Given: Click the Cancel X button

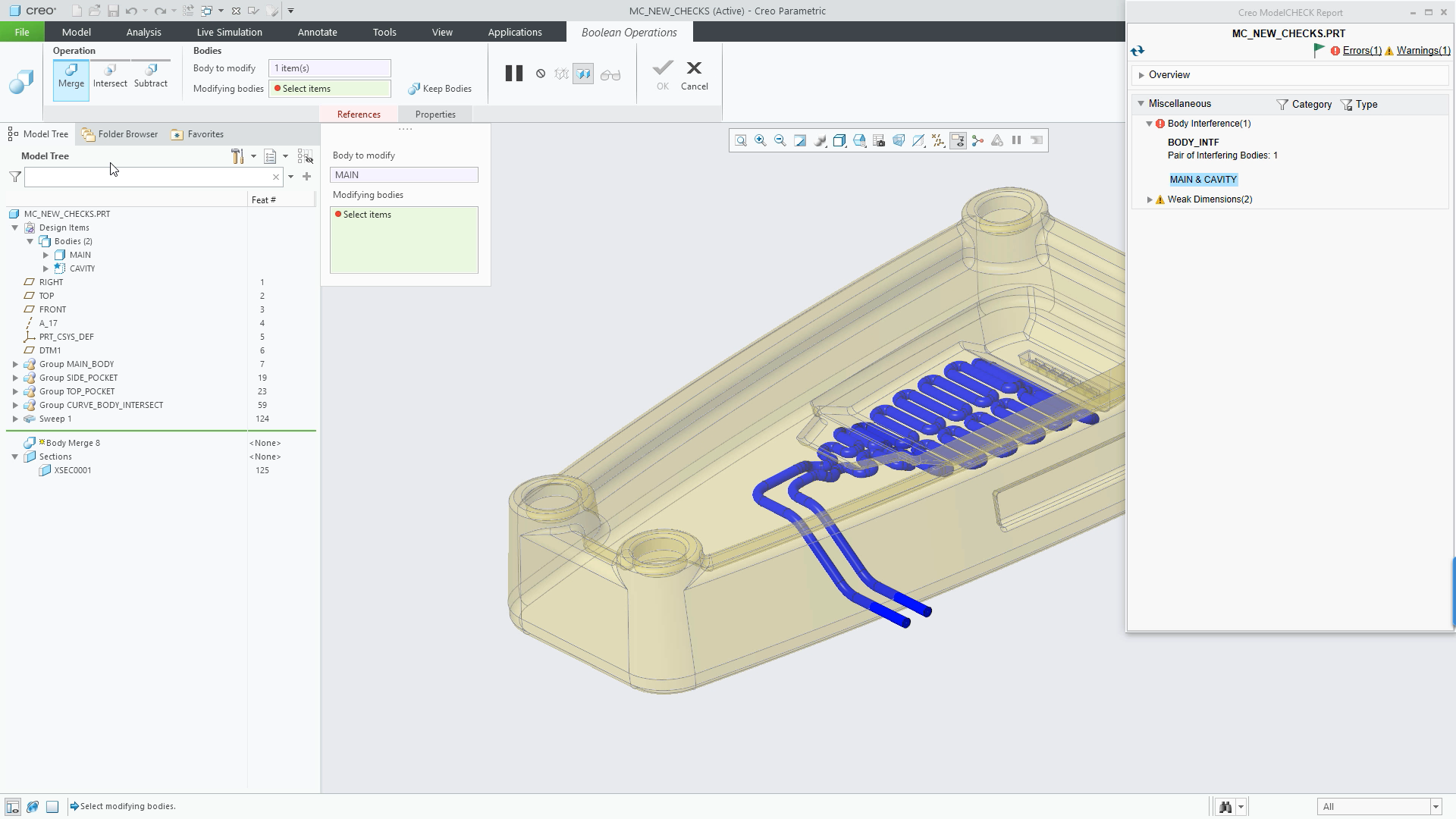Looking at the screenshot, I should pyautogui.click(x=694, y=75).
